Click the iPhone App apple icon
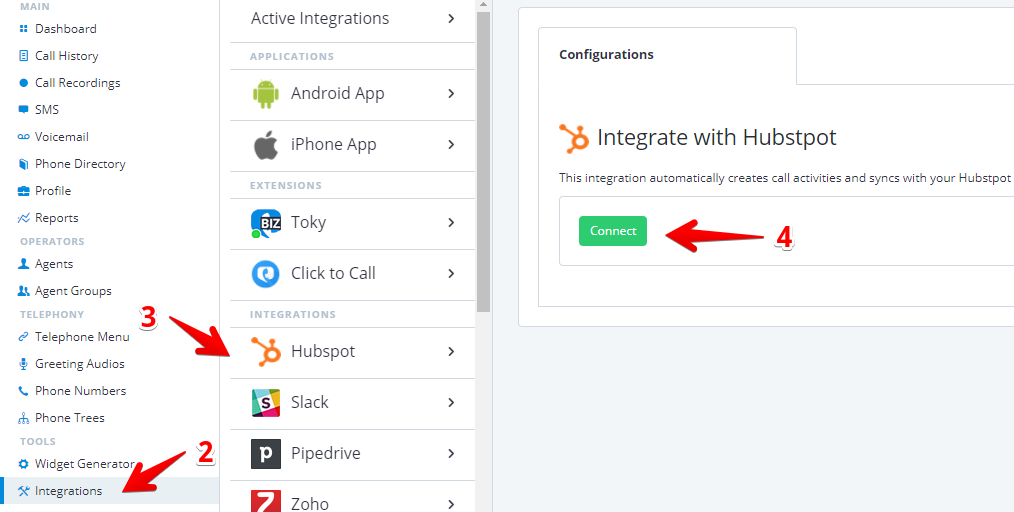Image resolution: width=1014 pixels, height=512 pixels. click(265, 145)
